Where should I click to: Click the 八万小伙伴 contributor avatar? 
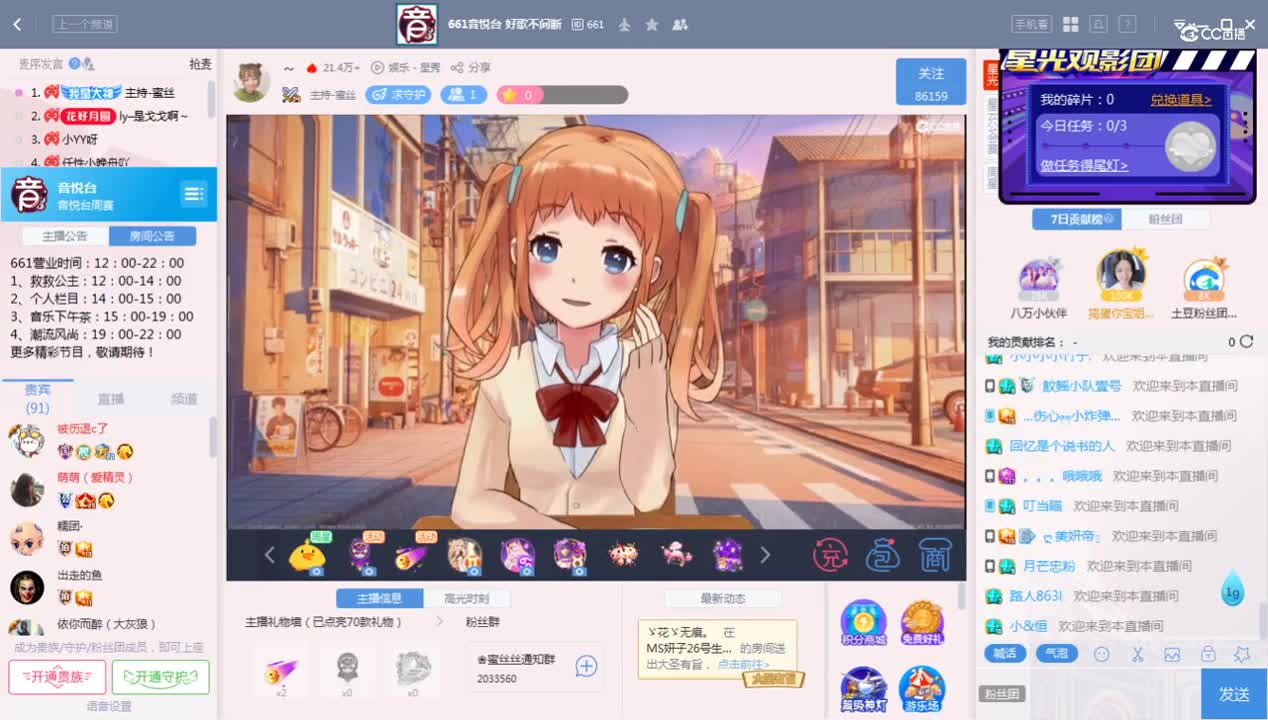[x=1040, y=278]
